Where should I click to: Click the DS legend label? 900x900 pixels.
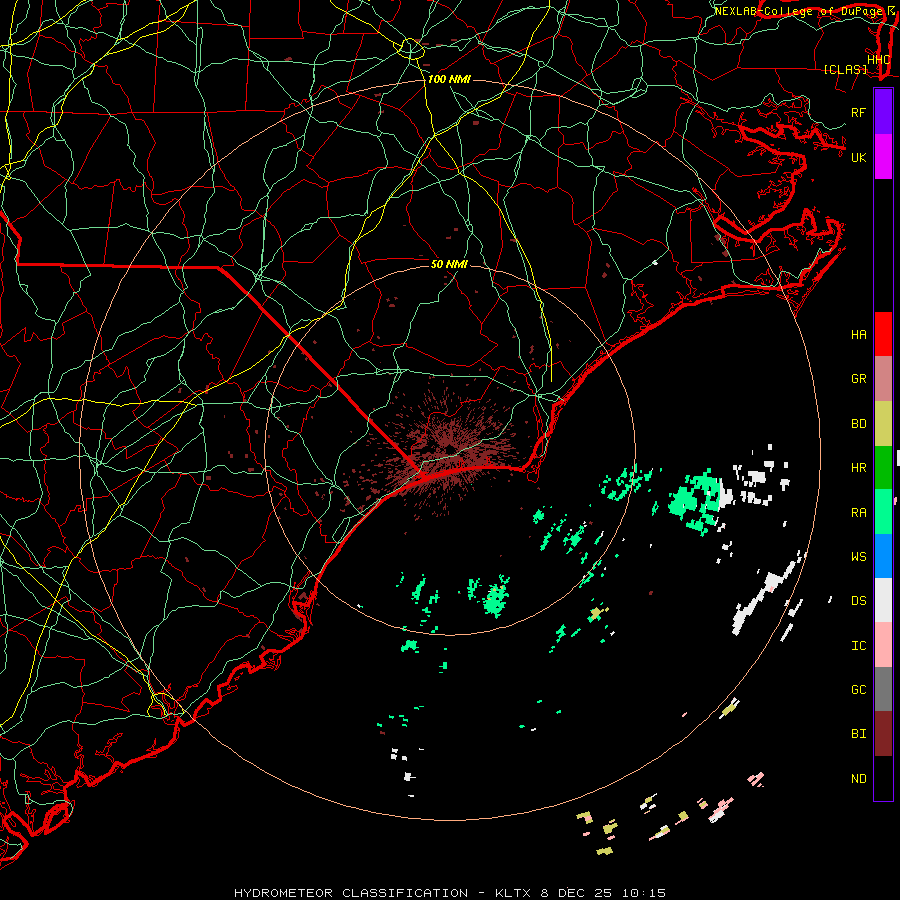859,601
